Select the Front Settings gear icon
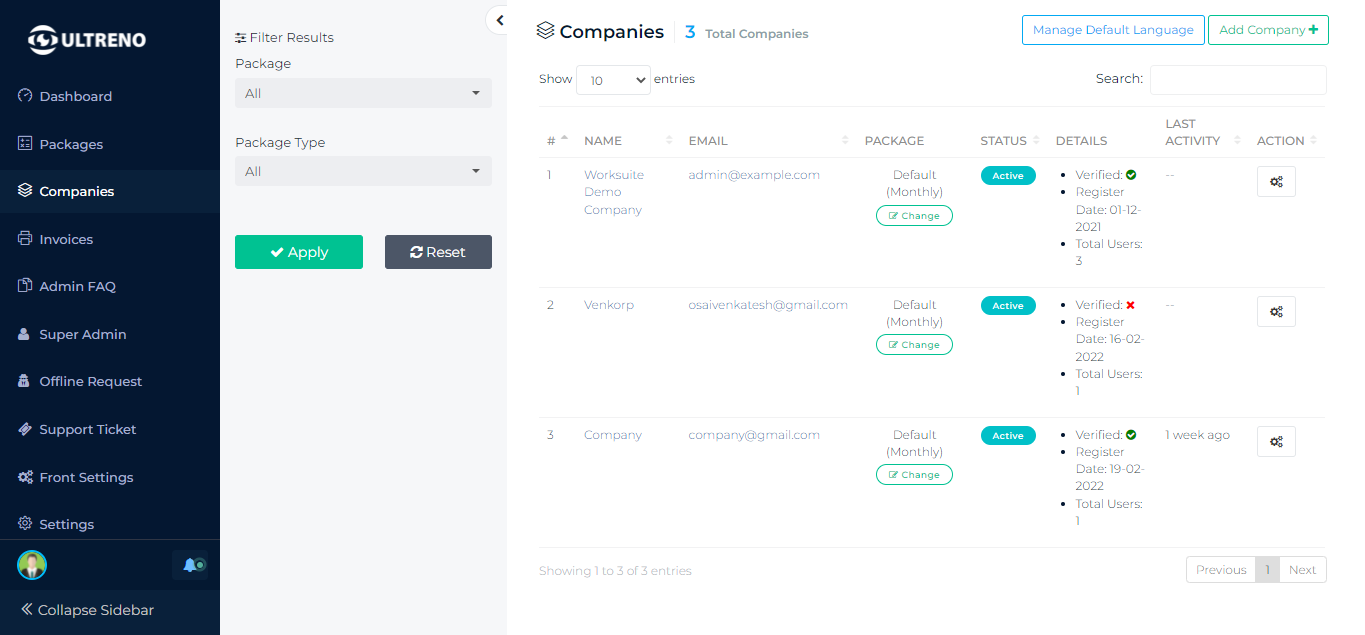Screen dimensions: 1365x635 [24, 477]
